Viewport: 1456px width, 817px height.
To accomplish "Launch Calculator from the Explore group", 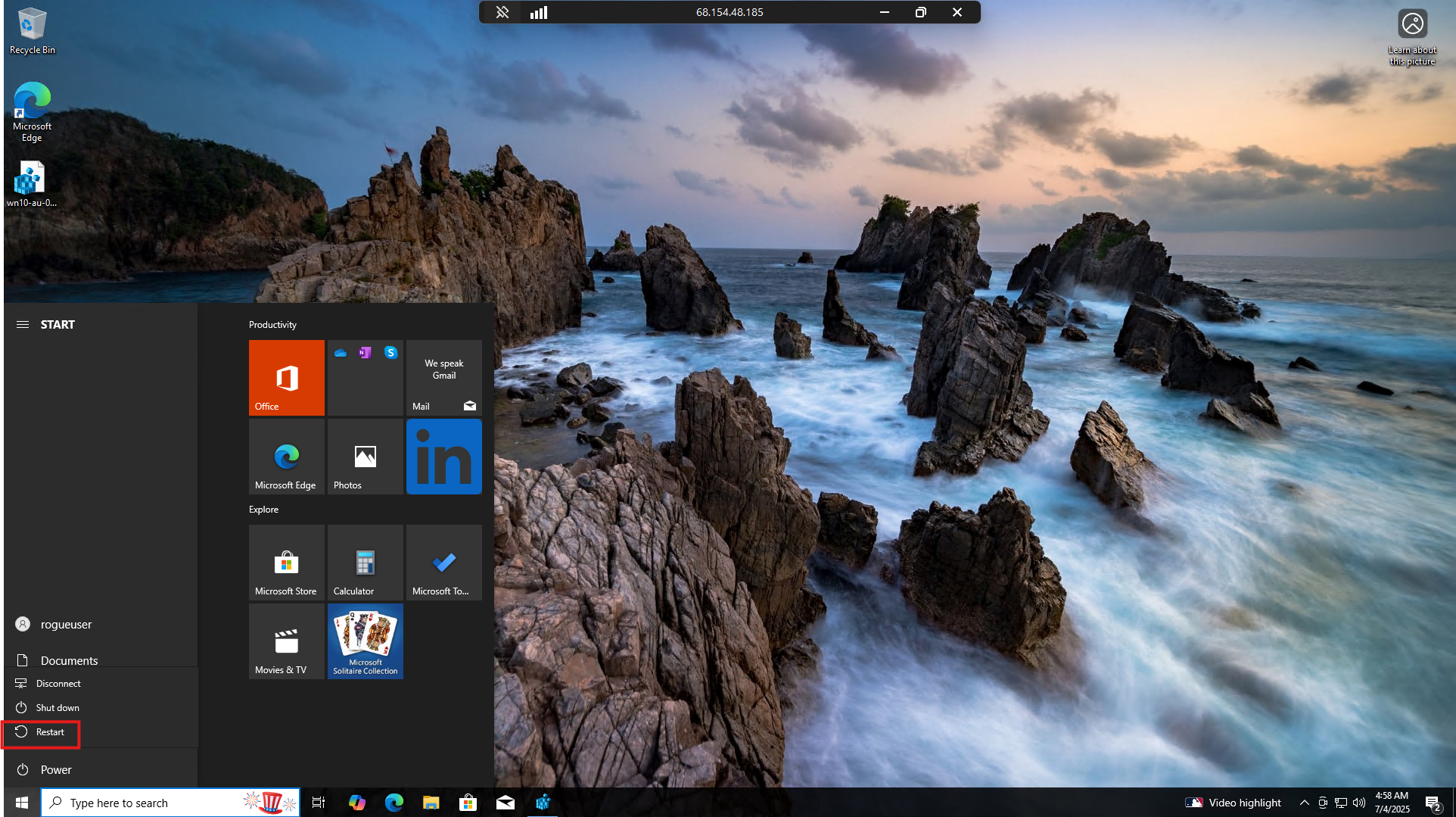I will (365, 563).
